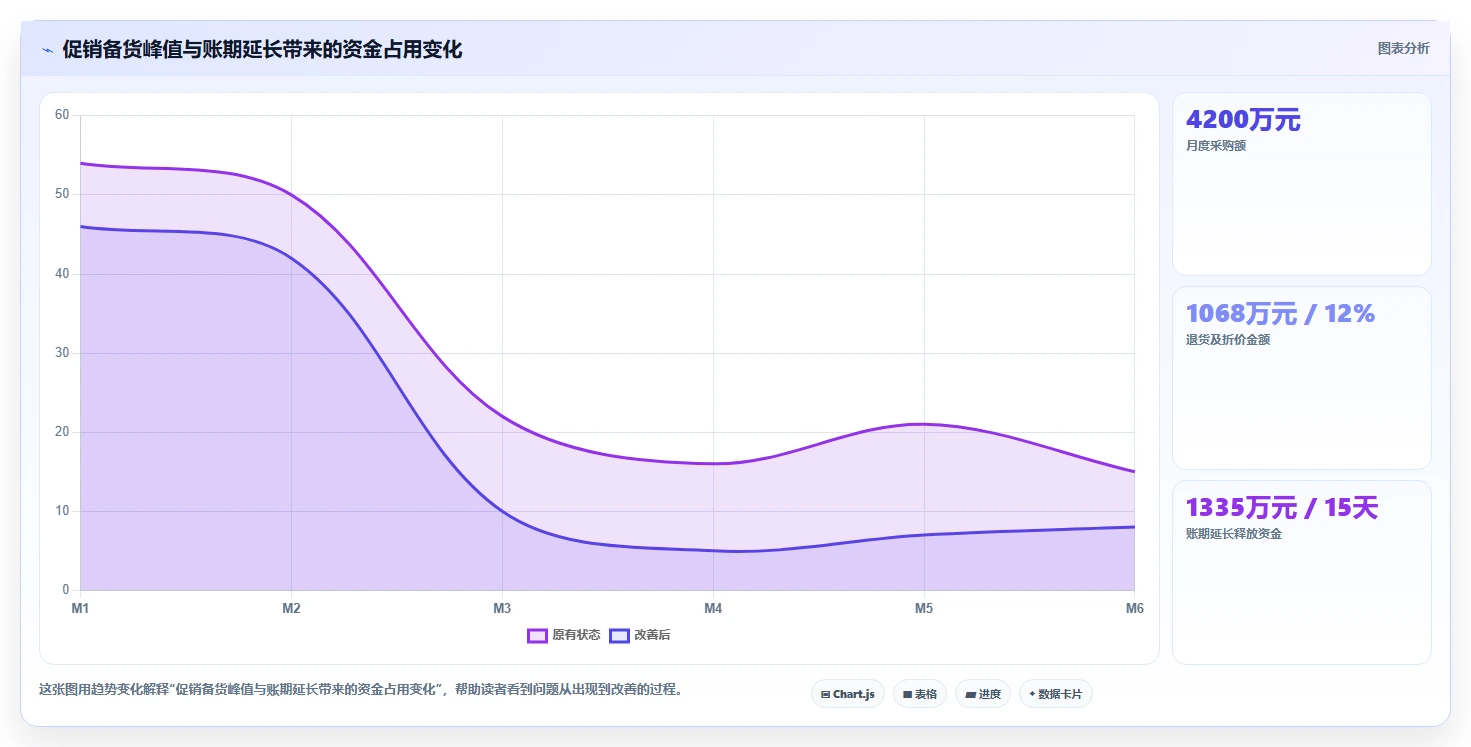This screenshot has width=1471, height=747.
Task: Click the 月度采购额 caption
Action: click(1216, 146)
